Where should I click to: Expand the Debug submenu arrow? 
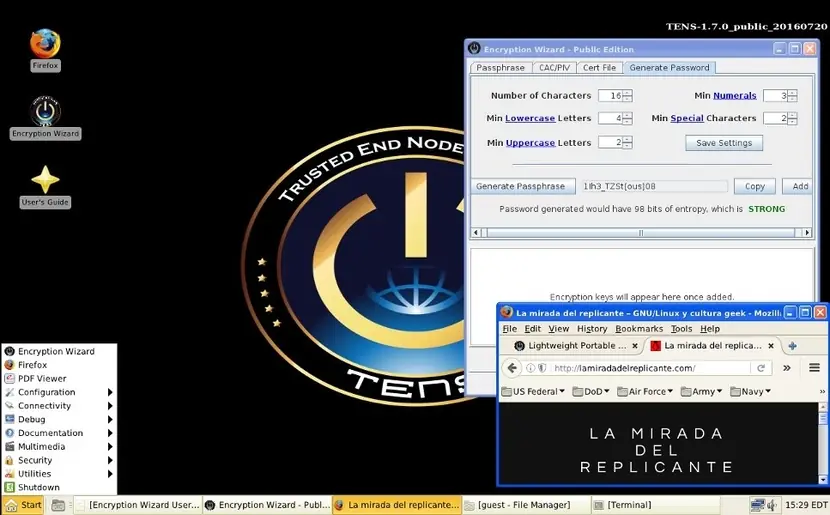coord(110,419)
